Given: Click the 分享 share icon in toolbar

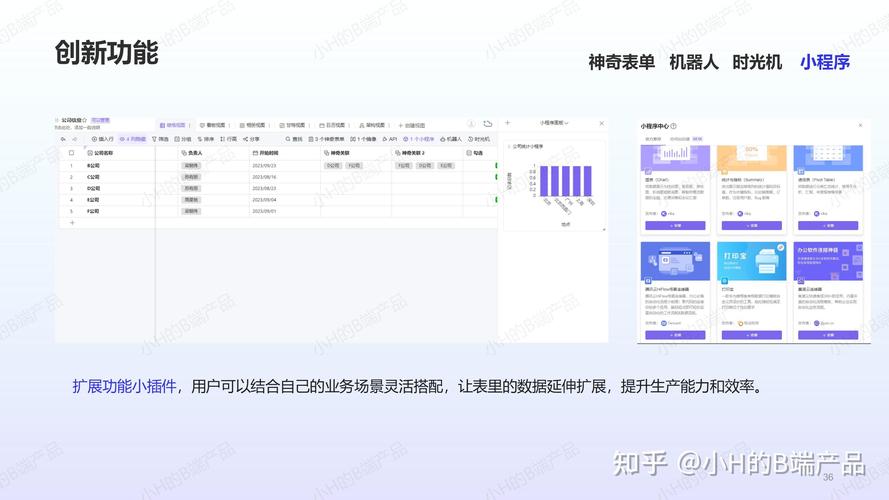Looking at the screenshot, I should [x=251, y=139].
